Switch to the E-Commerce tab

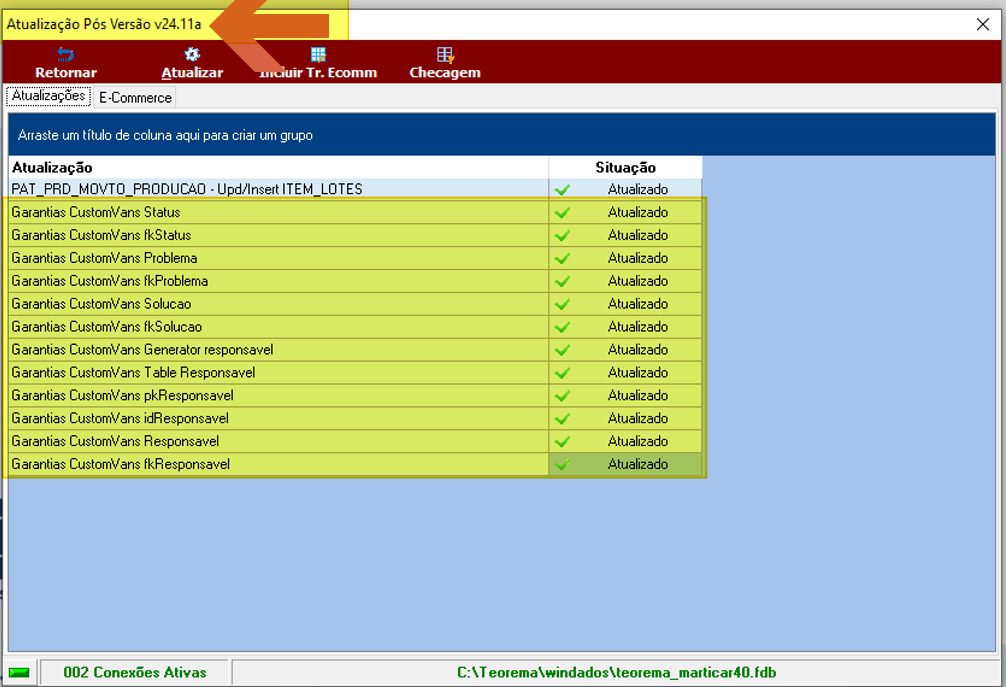pos(135,98)
